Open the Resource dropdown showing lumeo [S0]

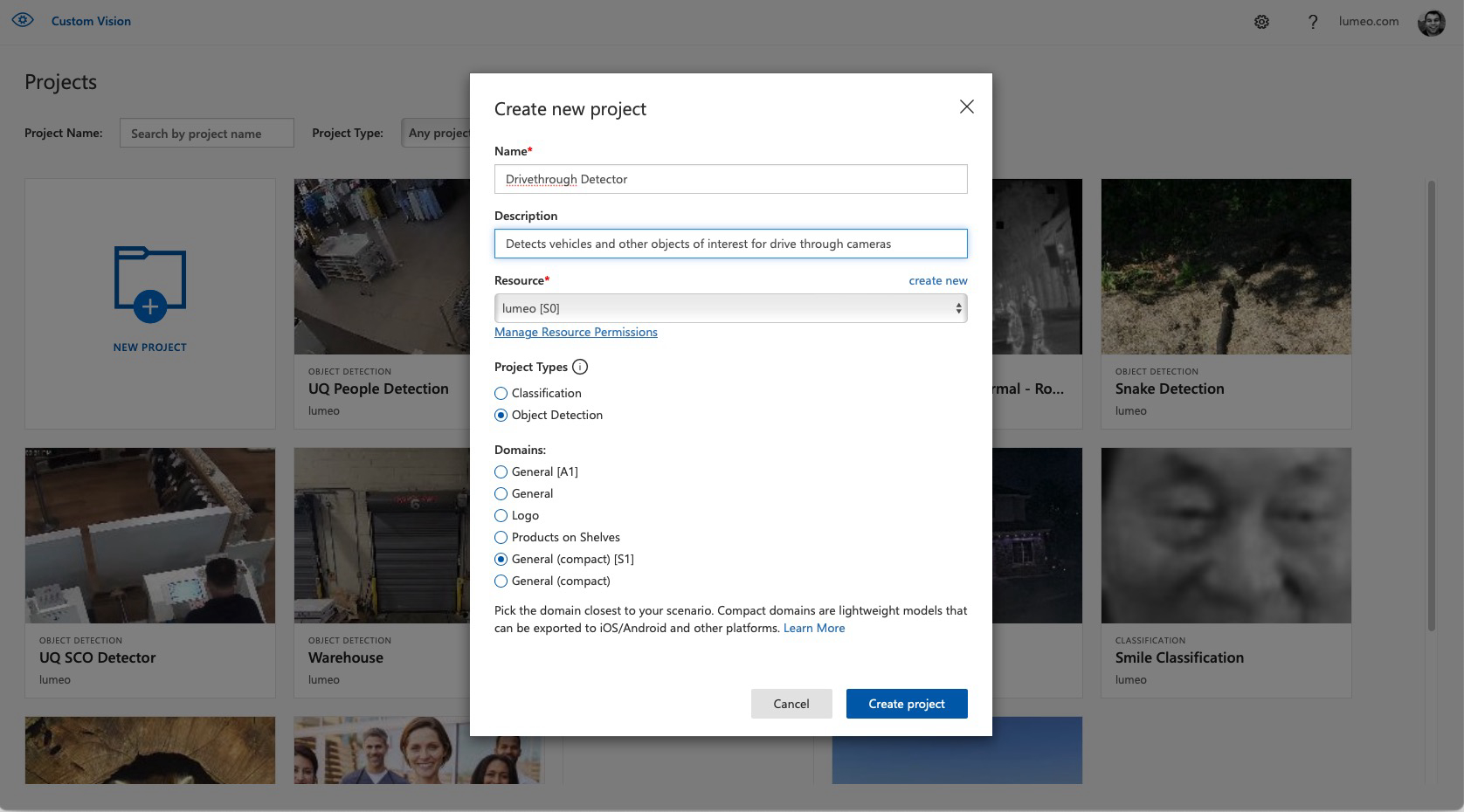[730, 308]
